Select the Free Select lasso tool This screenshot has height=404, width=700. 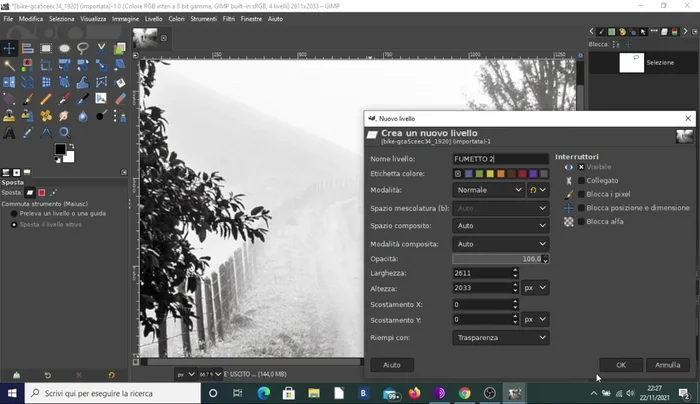pos(82,47)
